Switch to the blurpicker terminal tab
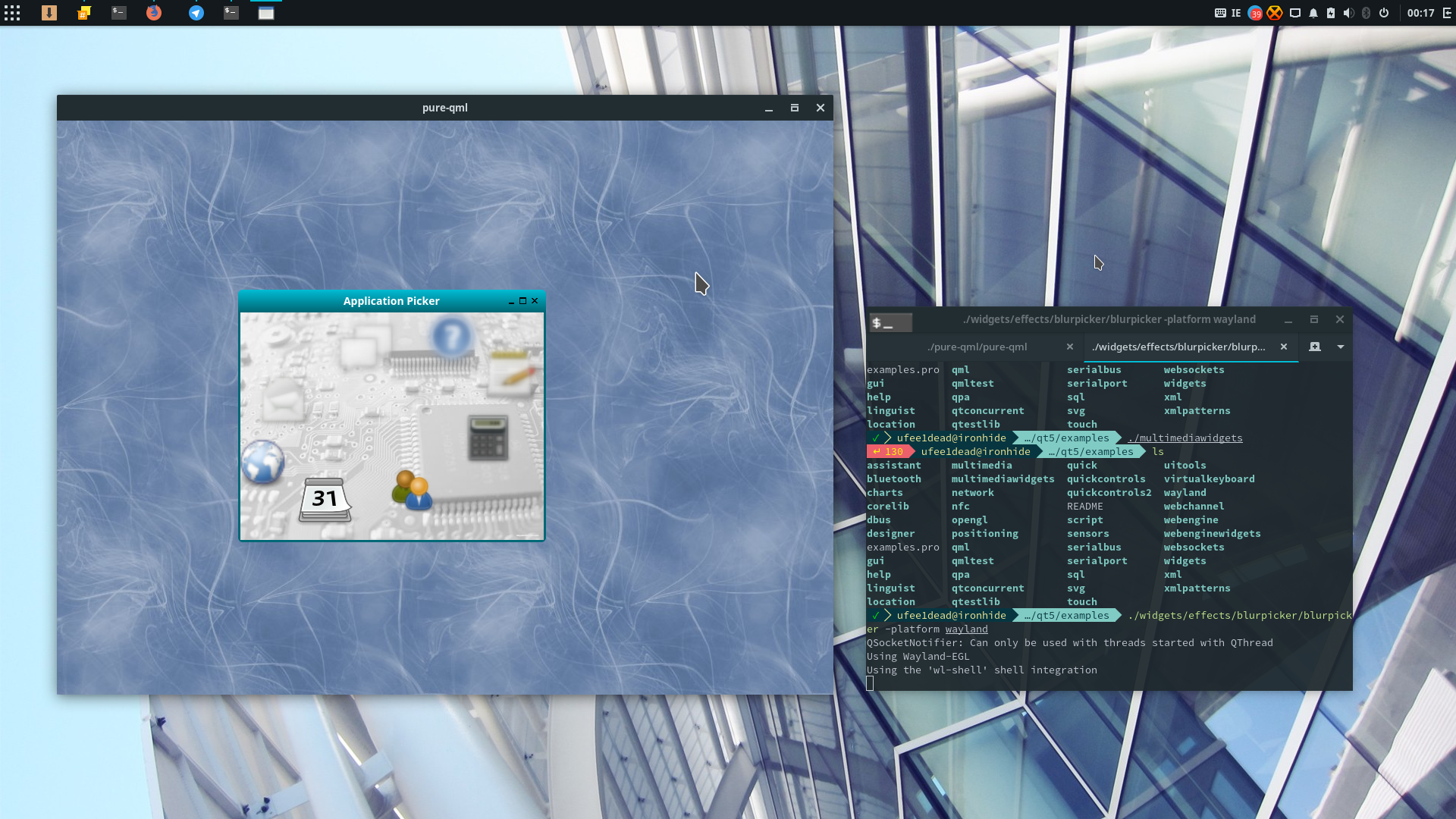The width and height of the screenshot is (1456, 819). point(1178,347)
